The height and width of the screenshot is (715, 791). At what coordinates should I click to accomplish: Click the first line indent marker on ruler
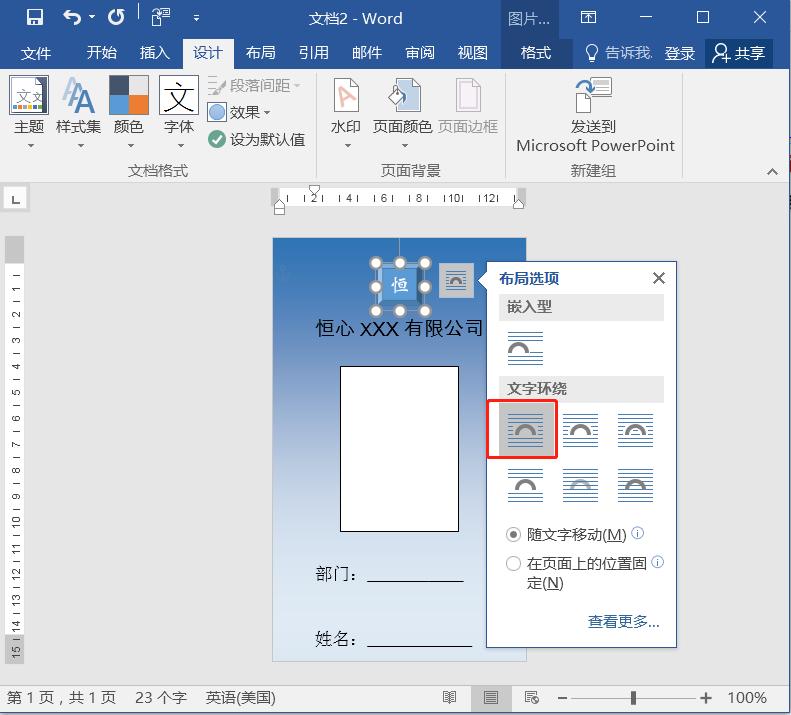pyautogui.click(x=314, y=191)
